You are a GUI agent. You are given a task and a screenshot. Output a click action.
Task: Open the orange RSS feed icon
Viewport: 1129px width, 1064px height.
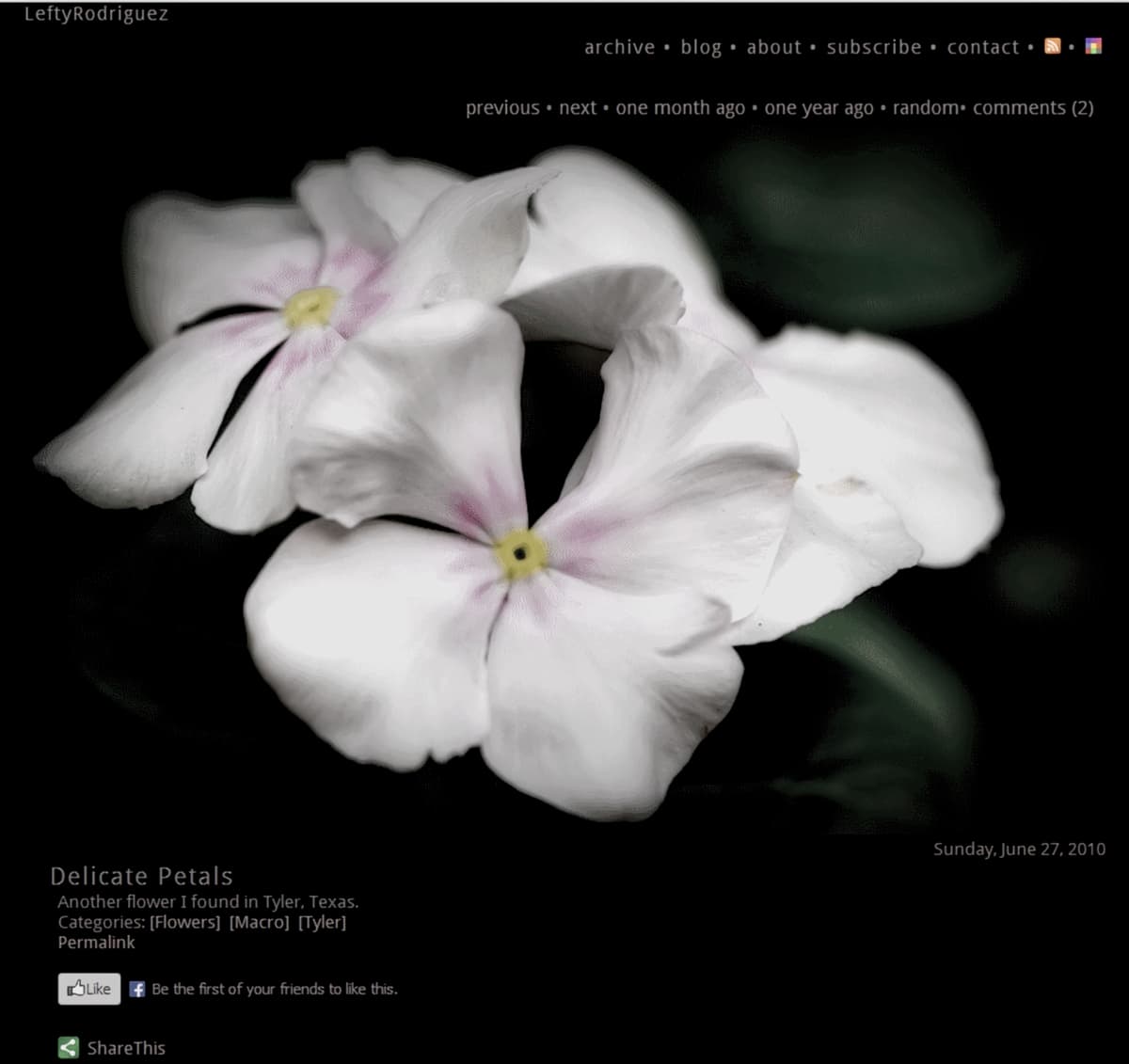[1053, 46]
